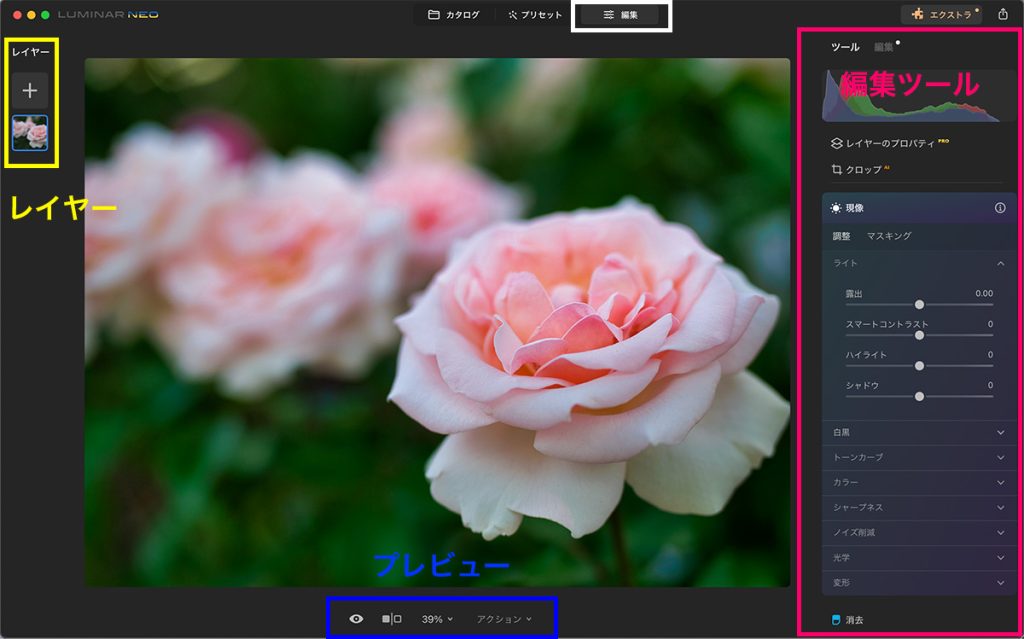Screen dimensions: 1024x639
Task: Toggle before/after compare split icon
Action: [x=391, y=619]
